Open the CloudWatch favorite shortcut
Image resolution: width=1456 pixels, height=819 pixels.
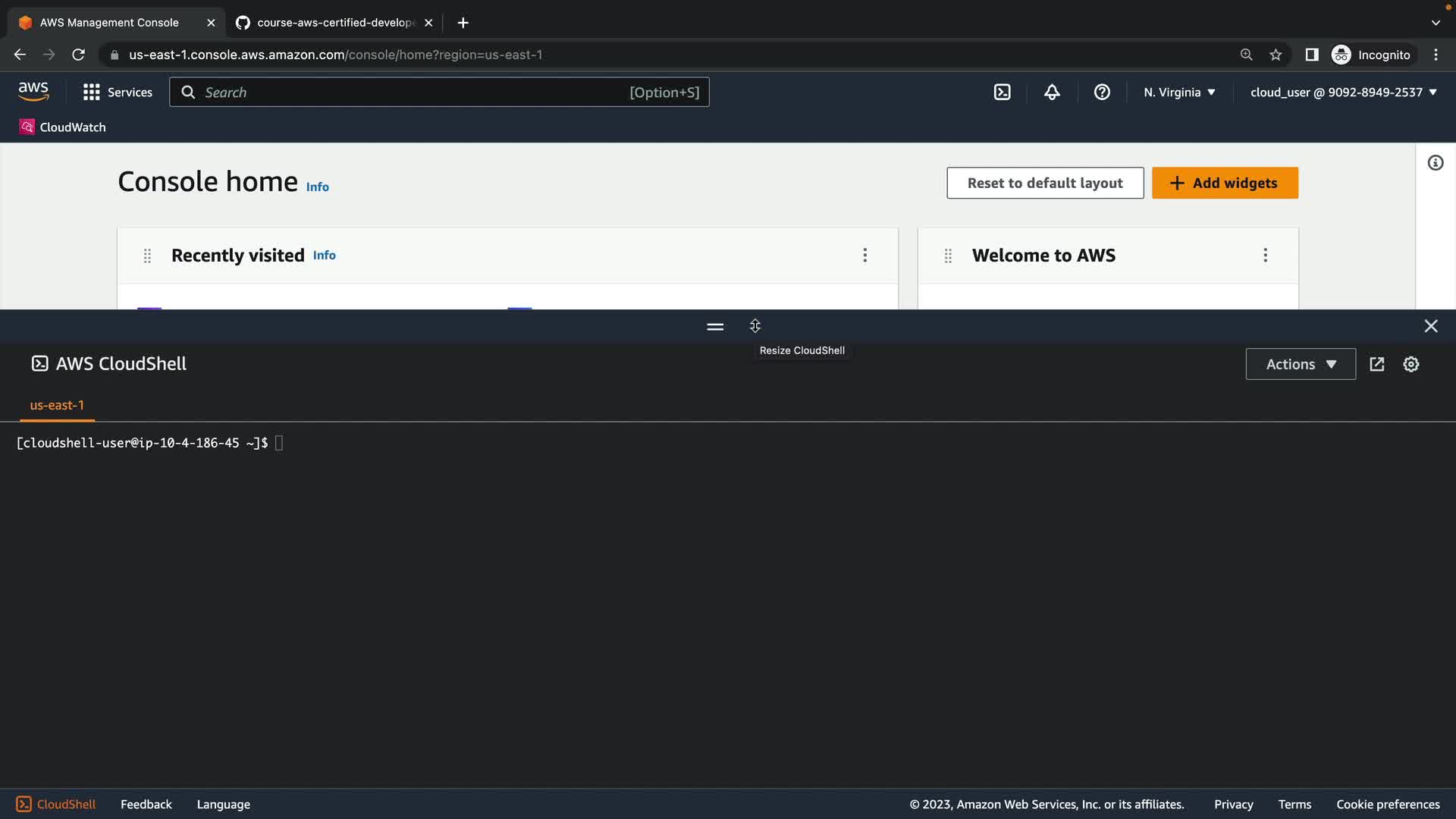[63, 127]
